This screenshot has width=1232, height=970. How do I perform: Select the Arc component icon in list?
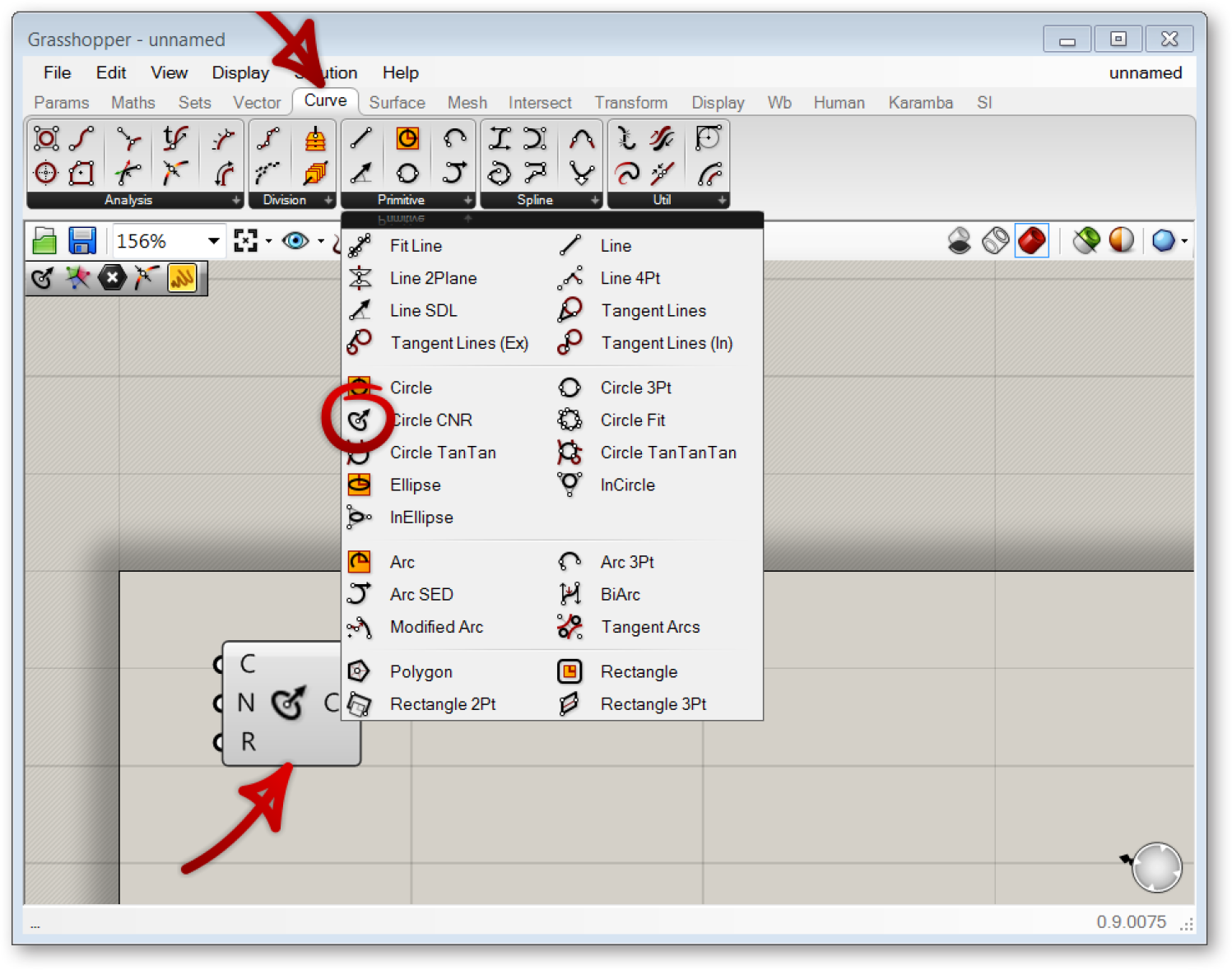[x=360, y=562]
